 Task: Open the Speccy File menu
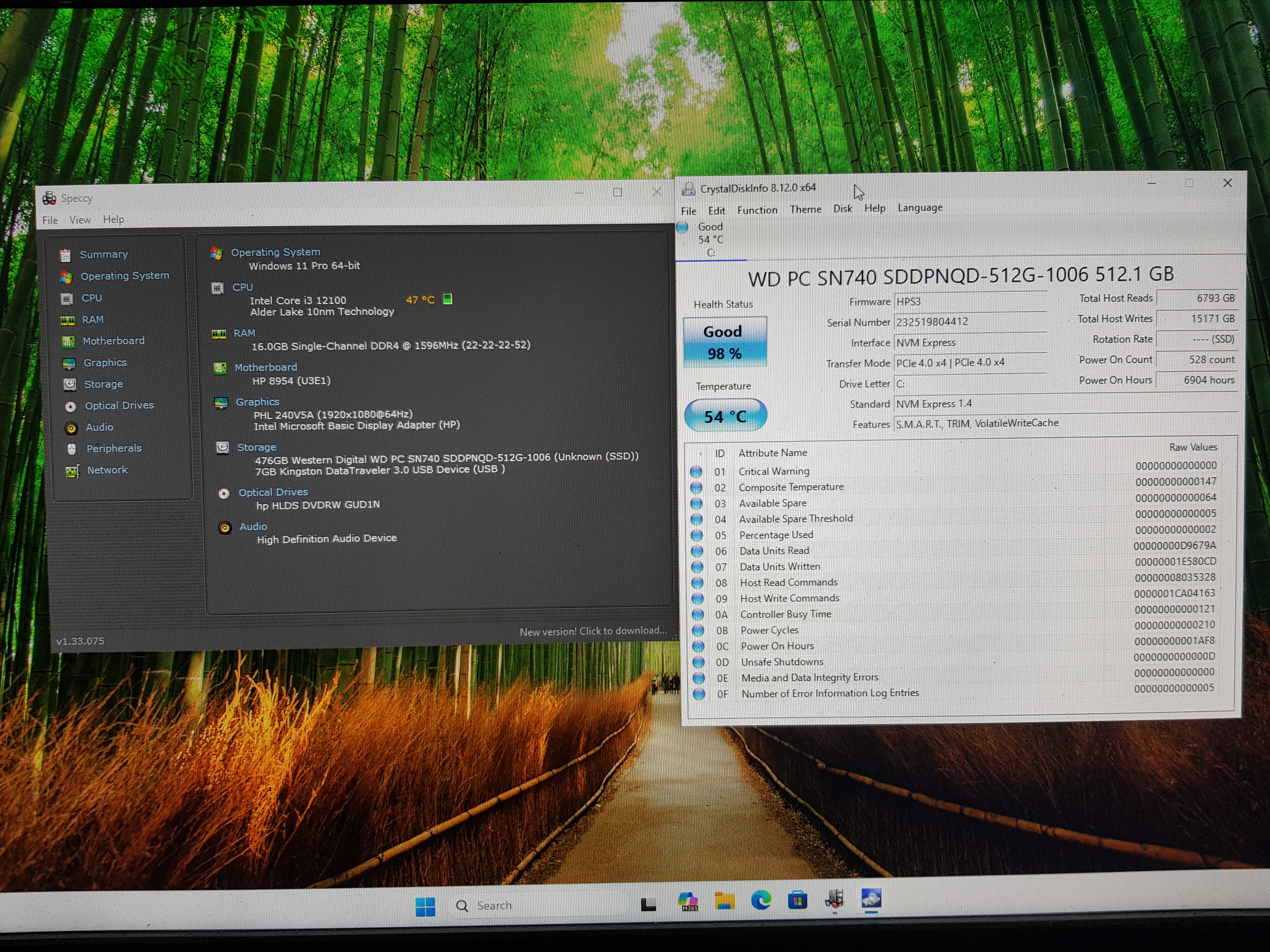50,220
